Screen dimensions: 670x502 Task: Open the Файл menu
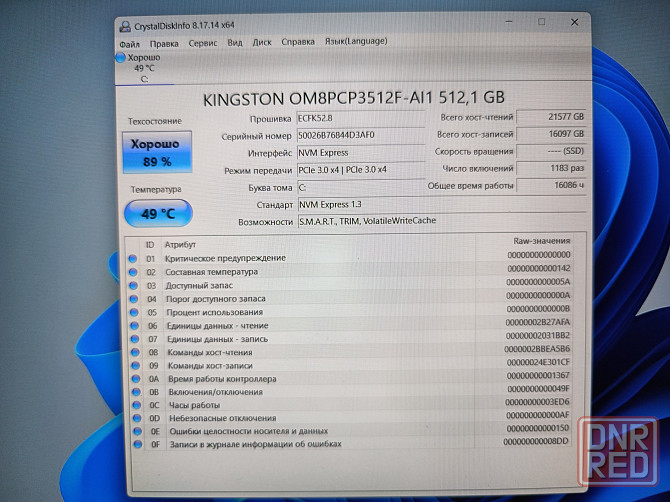pos(129,43)
